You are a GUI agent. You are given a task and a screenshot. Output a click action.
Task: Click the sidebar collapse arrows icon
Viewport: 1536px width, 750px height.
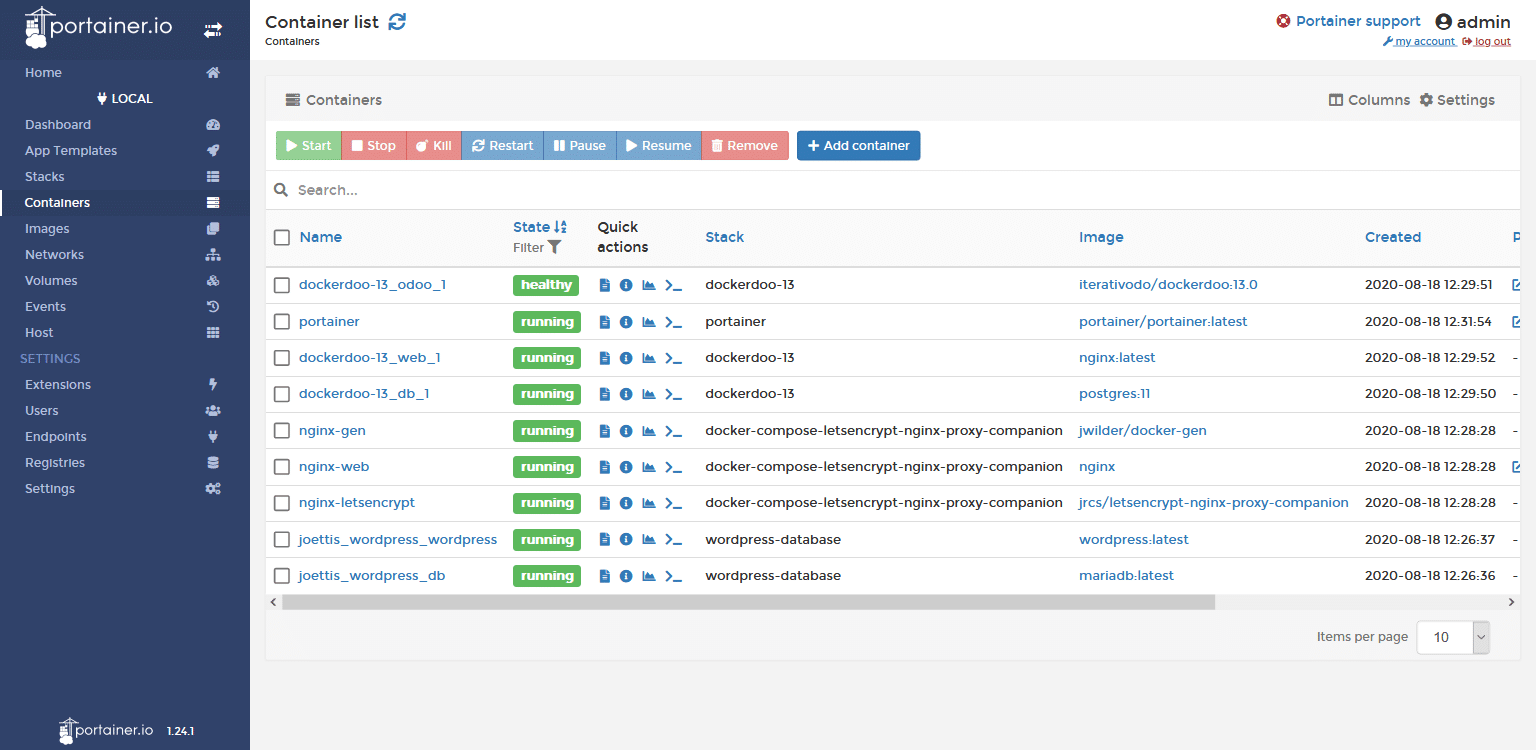coord(213,30)
